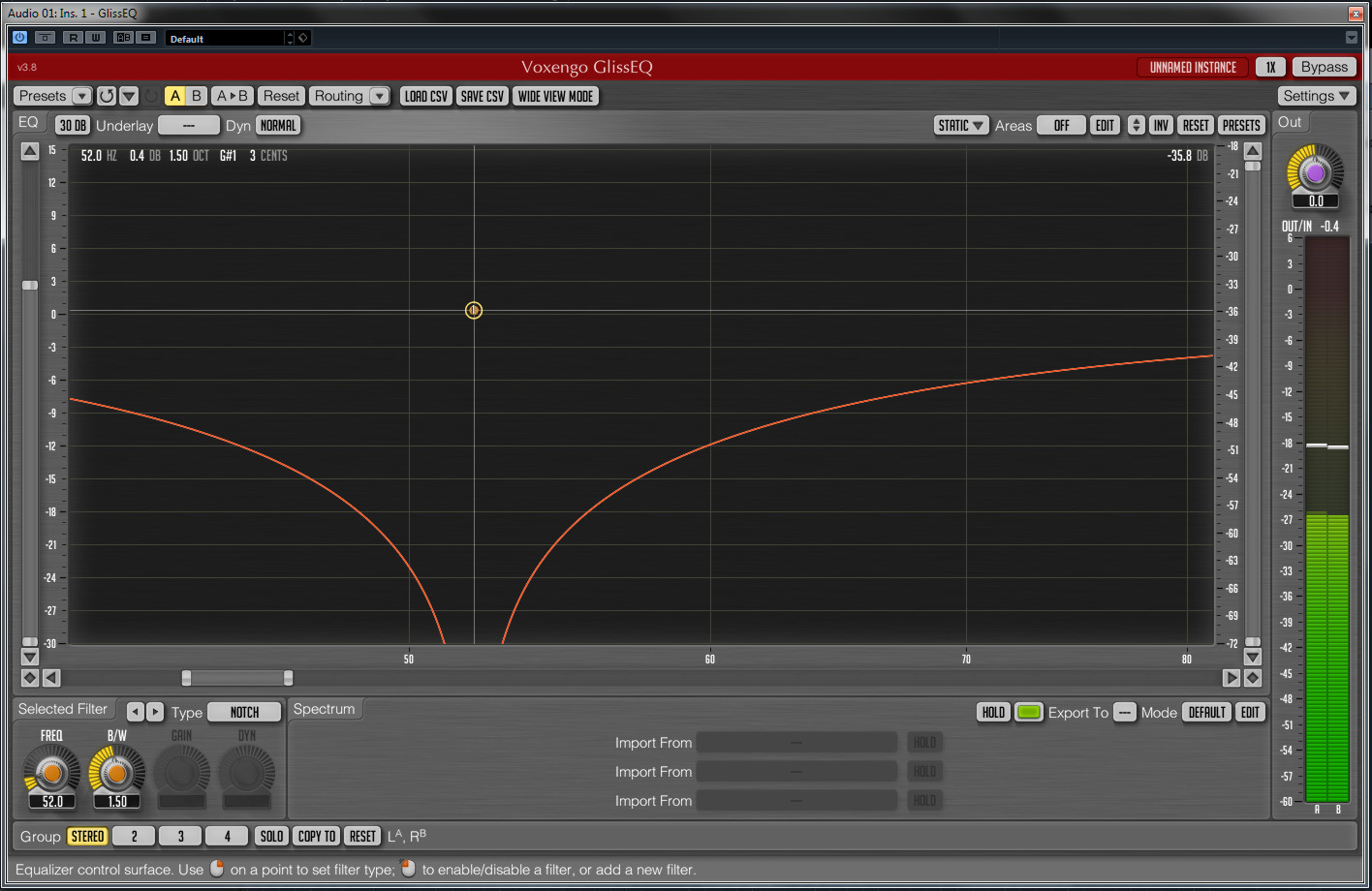This screenshot has height=891, width=1372.
Task: Toggle the host plugin power button
Action: (19, 37)
